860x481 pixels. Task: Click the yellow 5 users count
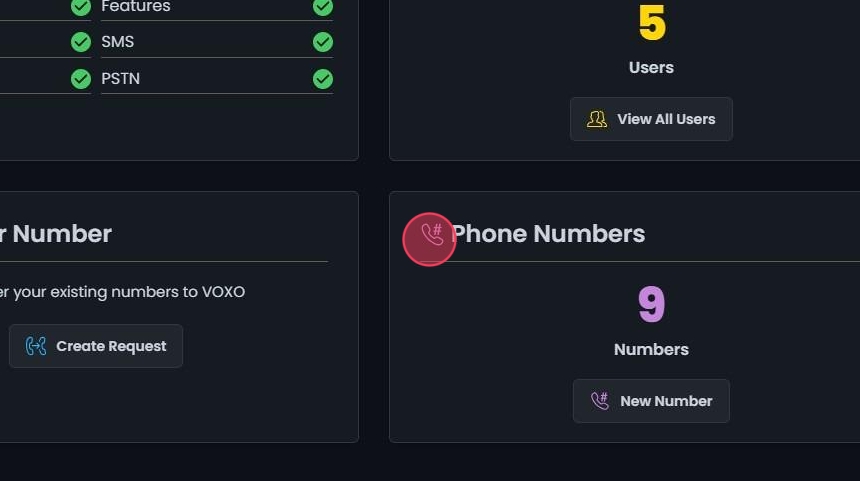point(651,24)
